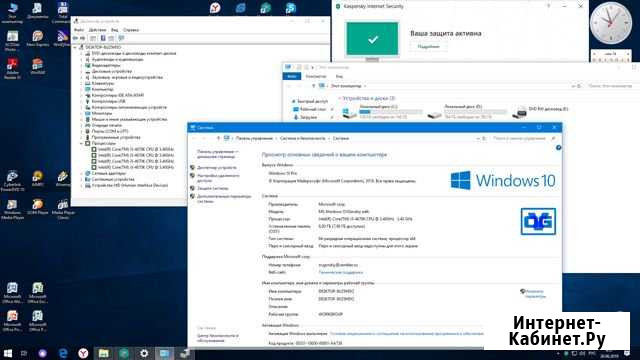Select the Порты (COM и LPT) category
The width and height of the screenshot is (640, 360).
[109, 131]
